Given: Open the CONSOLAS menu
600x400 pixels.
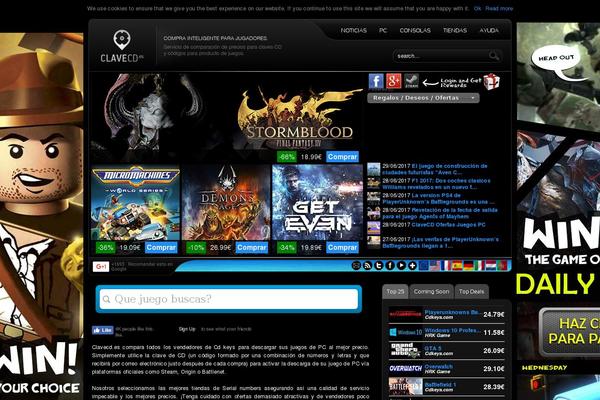Looking at the screenshot, I should (415, 30).
